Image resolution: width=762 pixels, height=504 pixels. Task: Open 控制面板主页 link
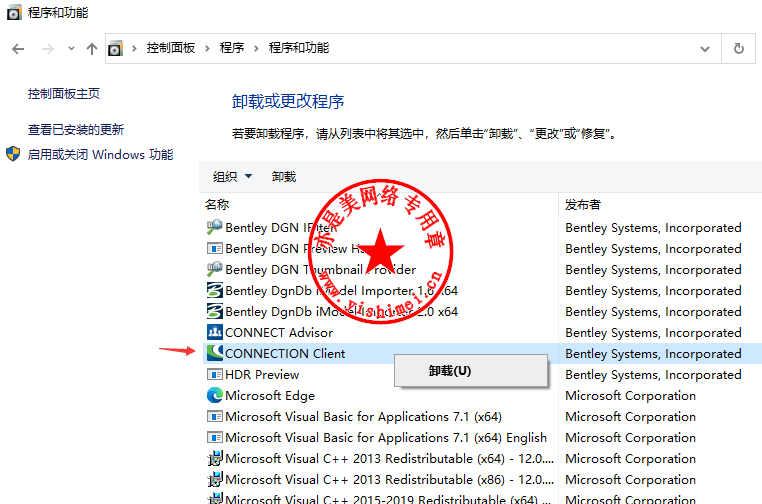coord(64,93)
